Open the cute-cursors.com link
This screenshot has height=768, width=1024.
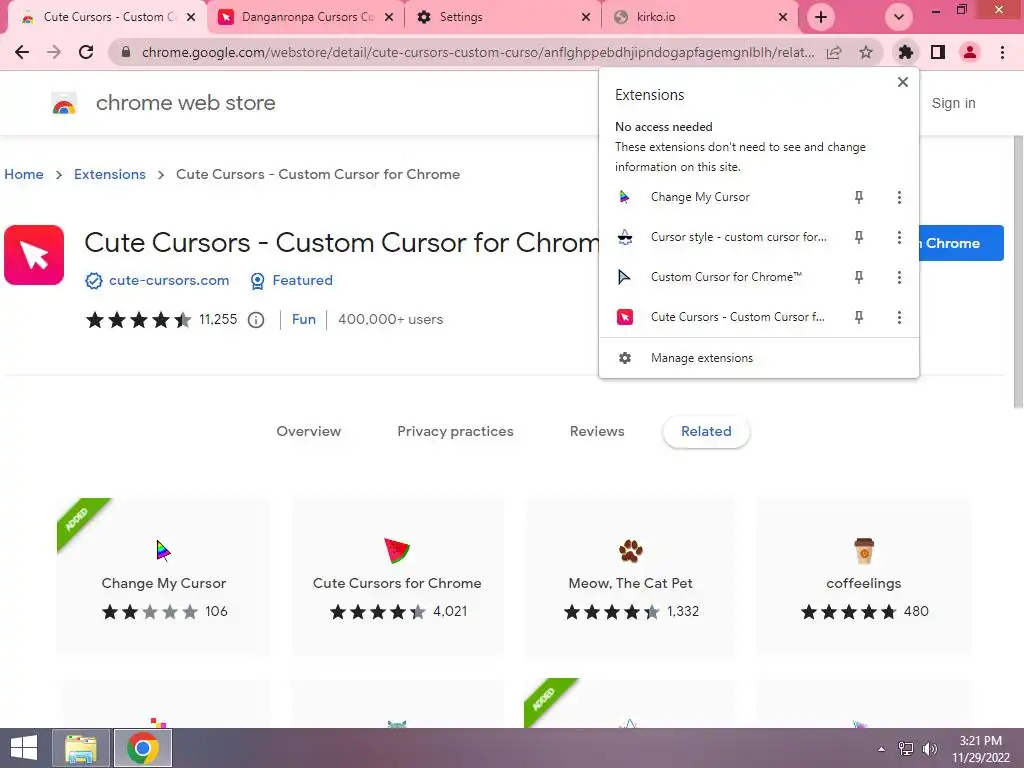point(169,281)
